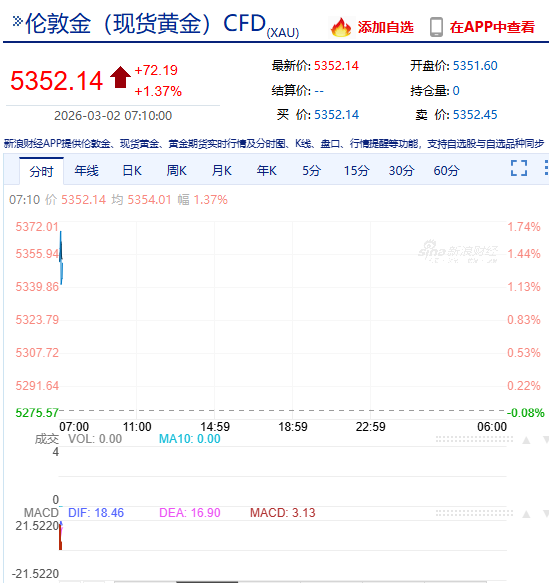The width and height of the screenshot is (549, 583).
Task: Click the 买价 value 5352.14
Action: pos(336,115)
